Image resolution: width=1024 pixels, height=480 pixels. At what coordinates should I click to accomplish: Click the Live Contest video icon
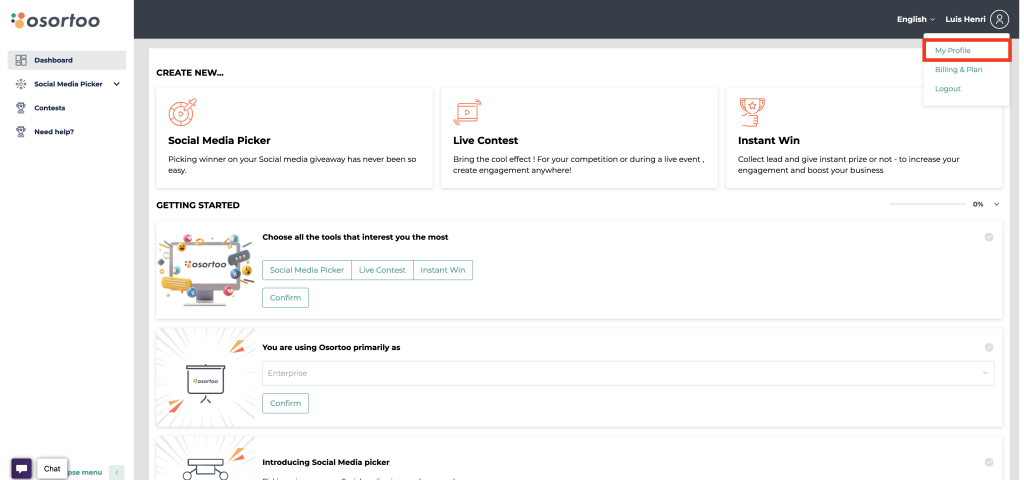[467, 112]
